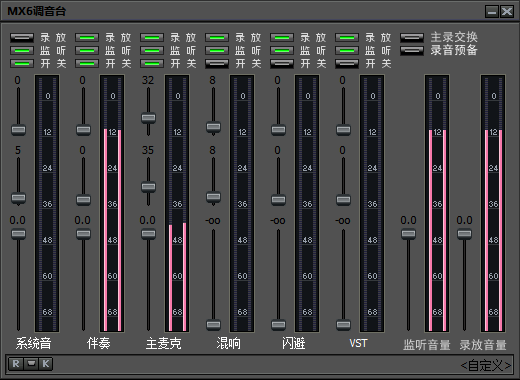
Task: Switch the 主麦克 channel 开关 off
Action: click(152, 63)
